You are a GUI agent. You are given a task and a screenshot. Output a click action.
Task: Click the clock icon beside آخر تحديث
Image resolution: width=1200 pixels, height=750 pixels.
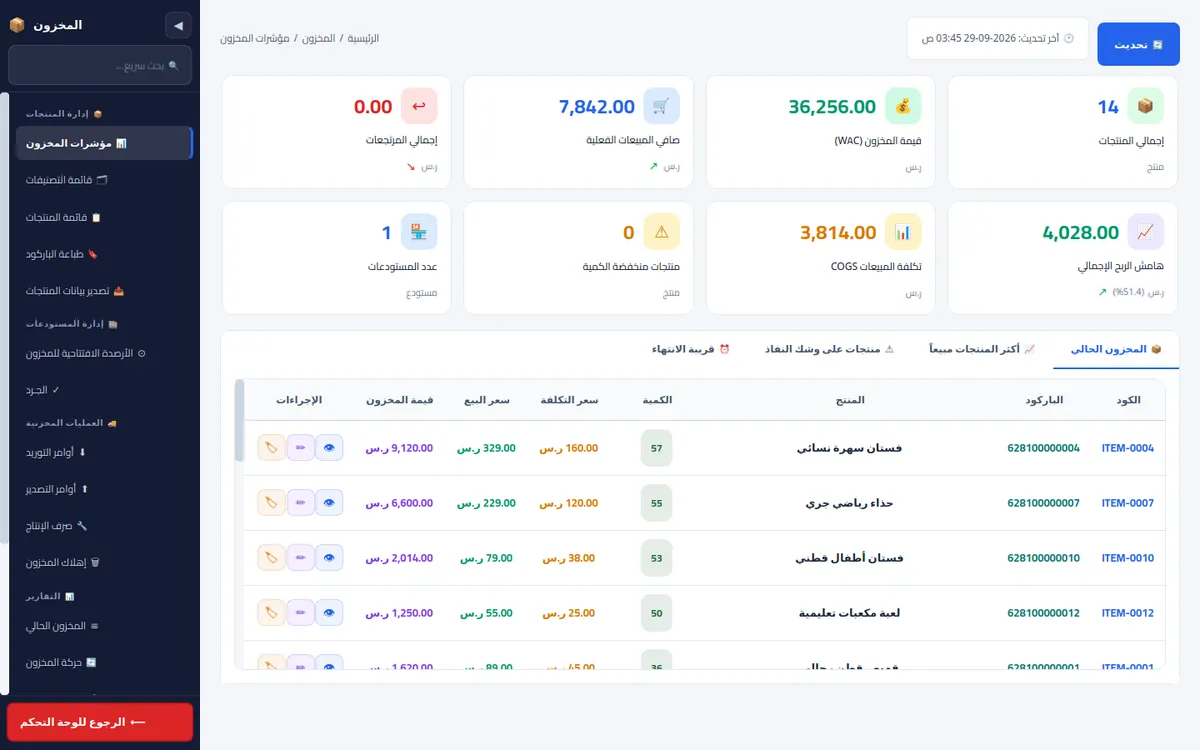pos(1068,38)
